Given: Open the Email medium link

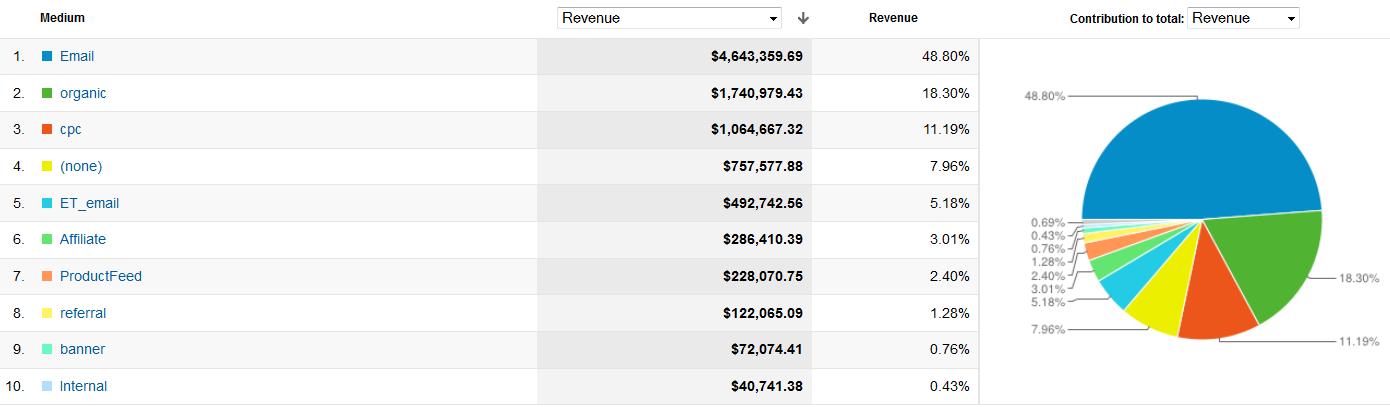Looking at the screenshot, I should pos(77,56).
